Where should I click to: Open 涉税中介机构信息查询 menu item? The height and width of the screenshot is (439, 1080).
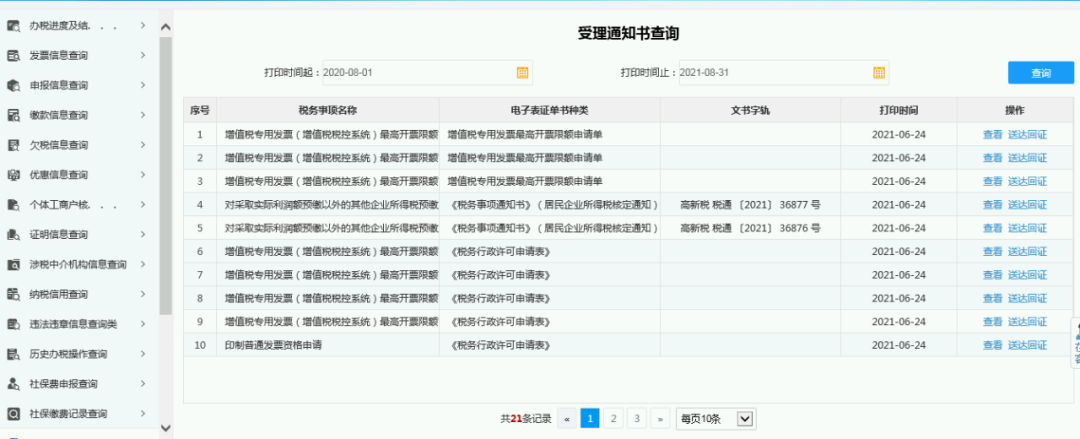click(x=78, y=265)
